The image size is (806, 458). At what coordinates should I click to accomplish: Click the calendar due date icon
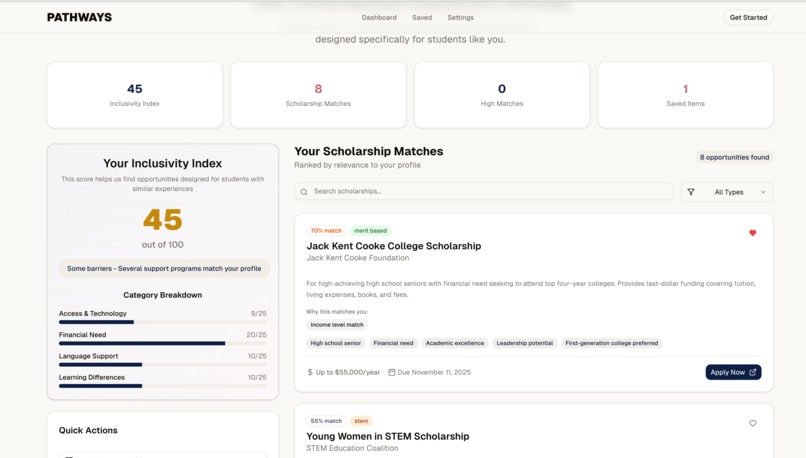click(392, 372)
